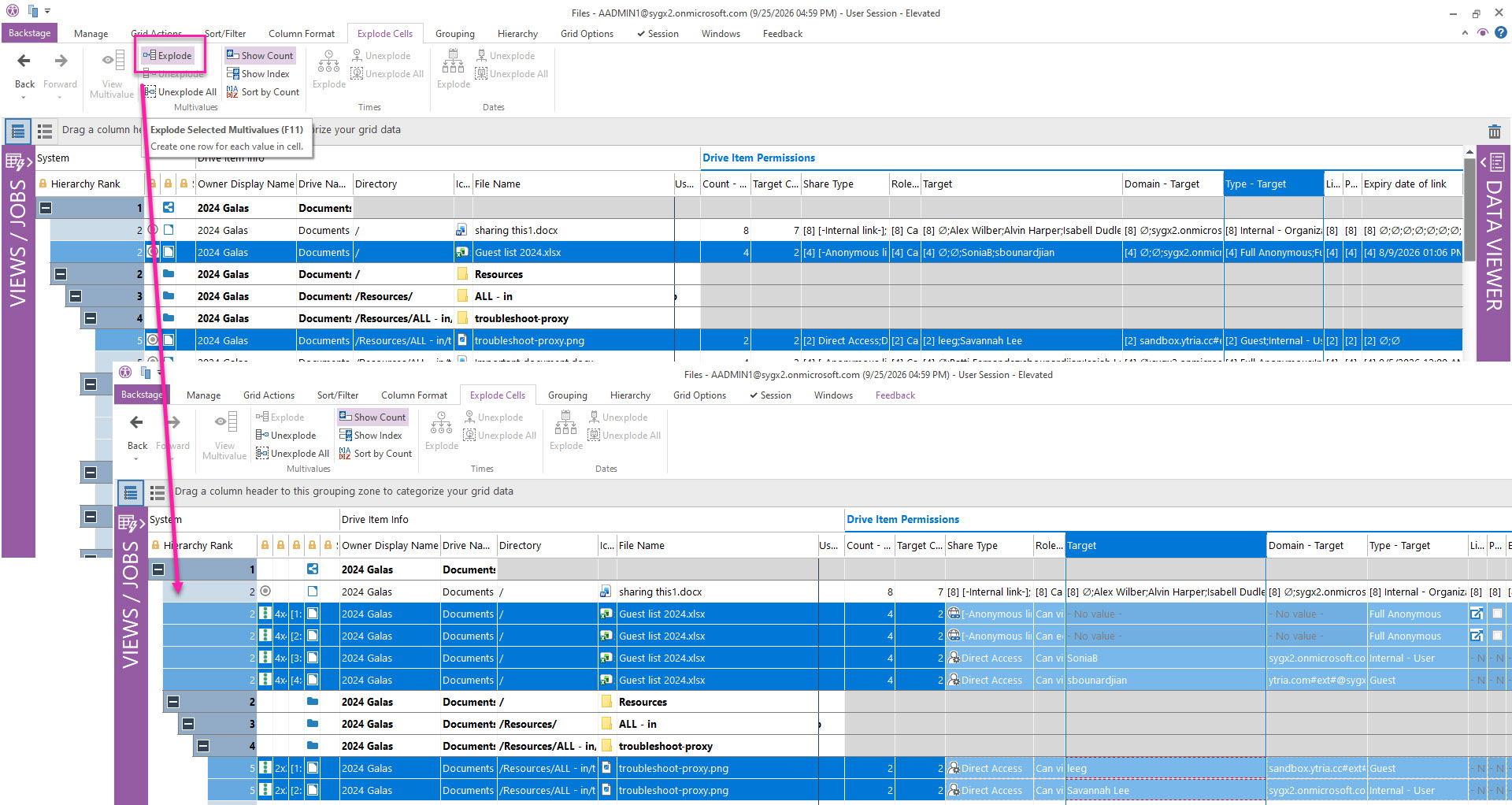Toggle Show Count in upper window
Image resolution: width=1512 pixels, height=805 pixels.
(x=260, y=56)
